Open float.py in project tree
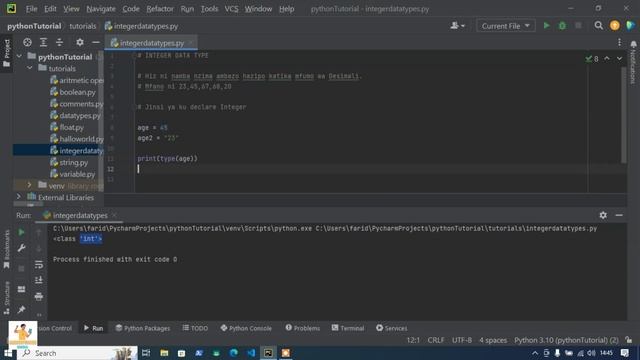Image resolution: width=640 pixels, height=360 pixels. (x=67, y=127)
